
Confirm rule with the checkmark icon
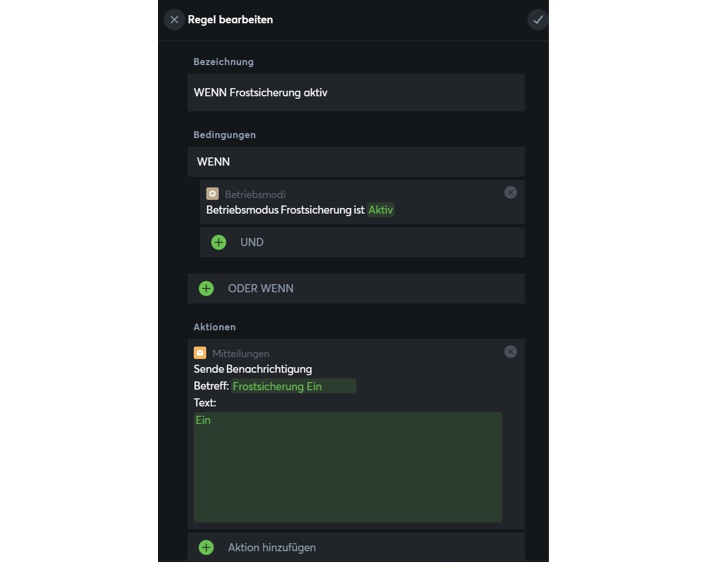(537, 19)
